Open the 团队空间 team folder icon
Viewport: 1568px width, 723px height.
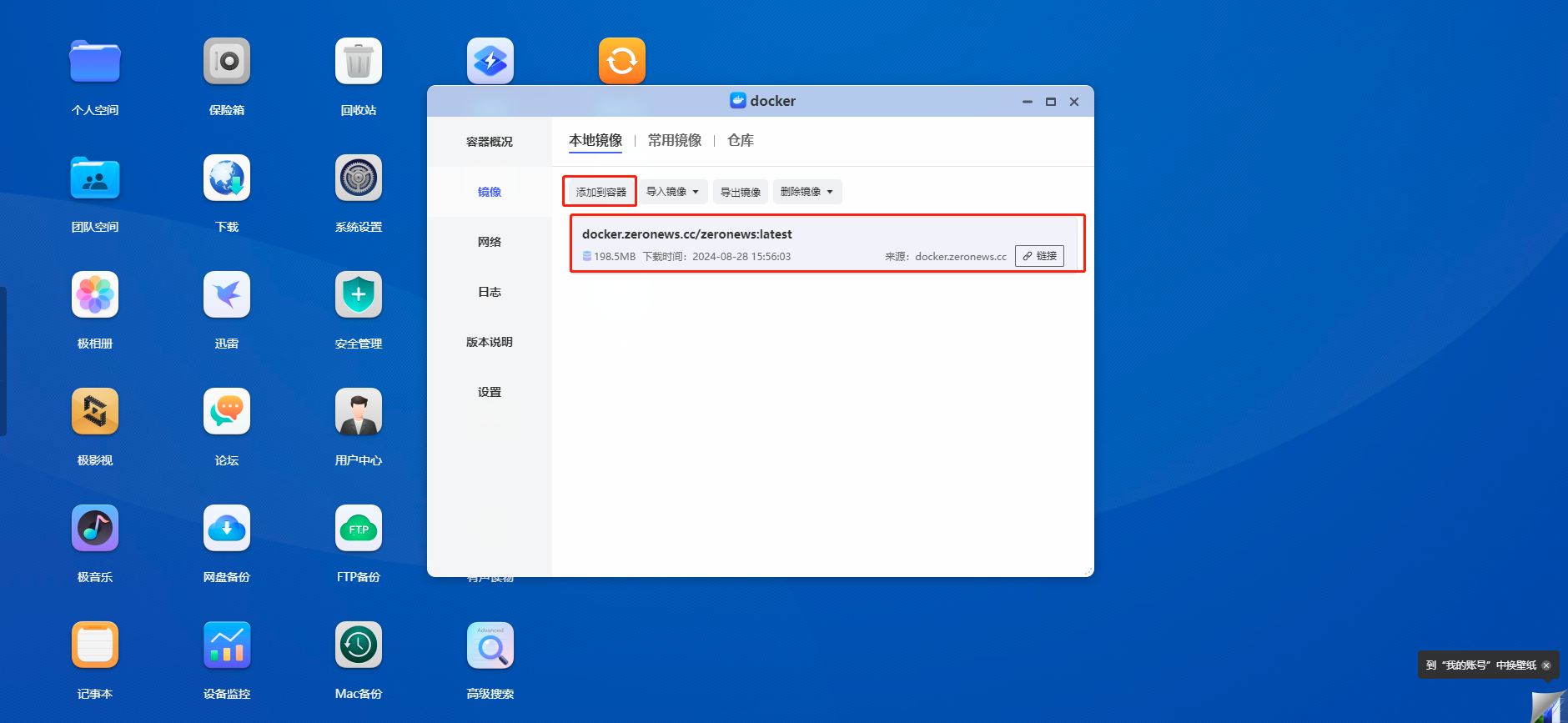point(95,178)
